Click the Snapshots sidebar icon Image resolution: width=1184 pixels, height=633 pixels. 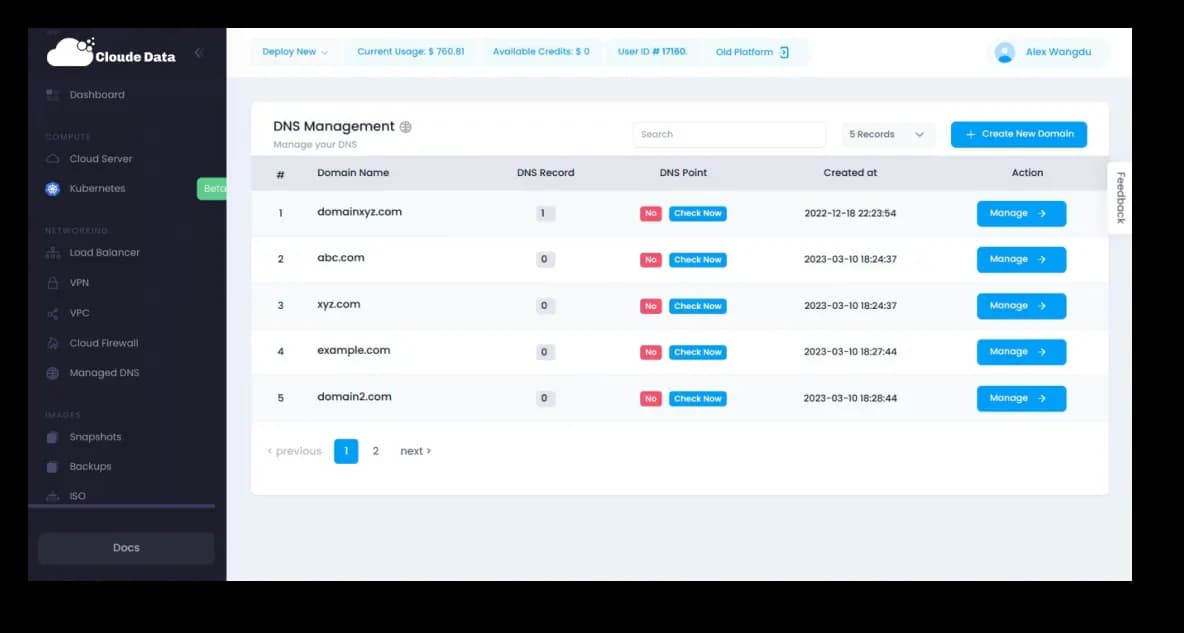point(52,437)
